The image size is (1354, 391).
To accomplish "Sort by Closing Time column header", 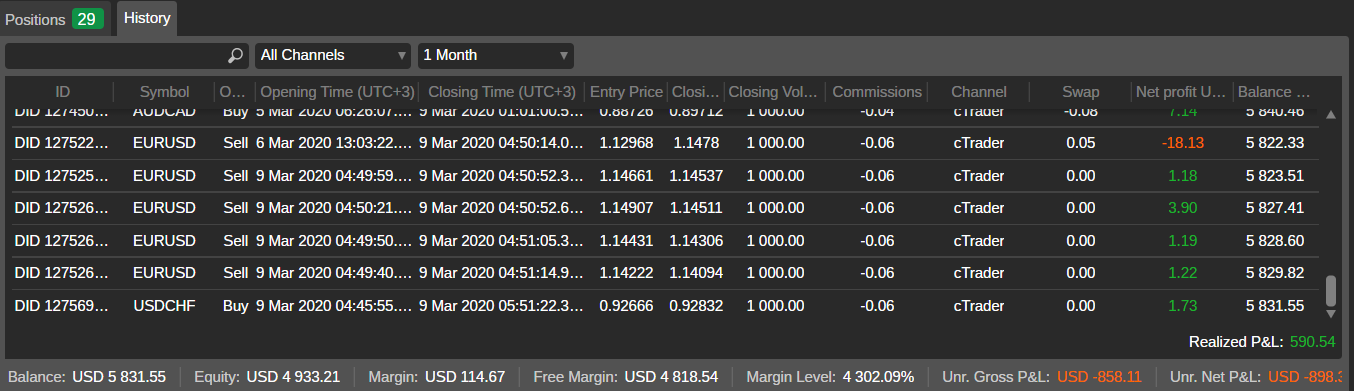I will [500, 92].
